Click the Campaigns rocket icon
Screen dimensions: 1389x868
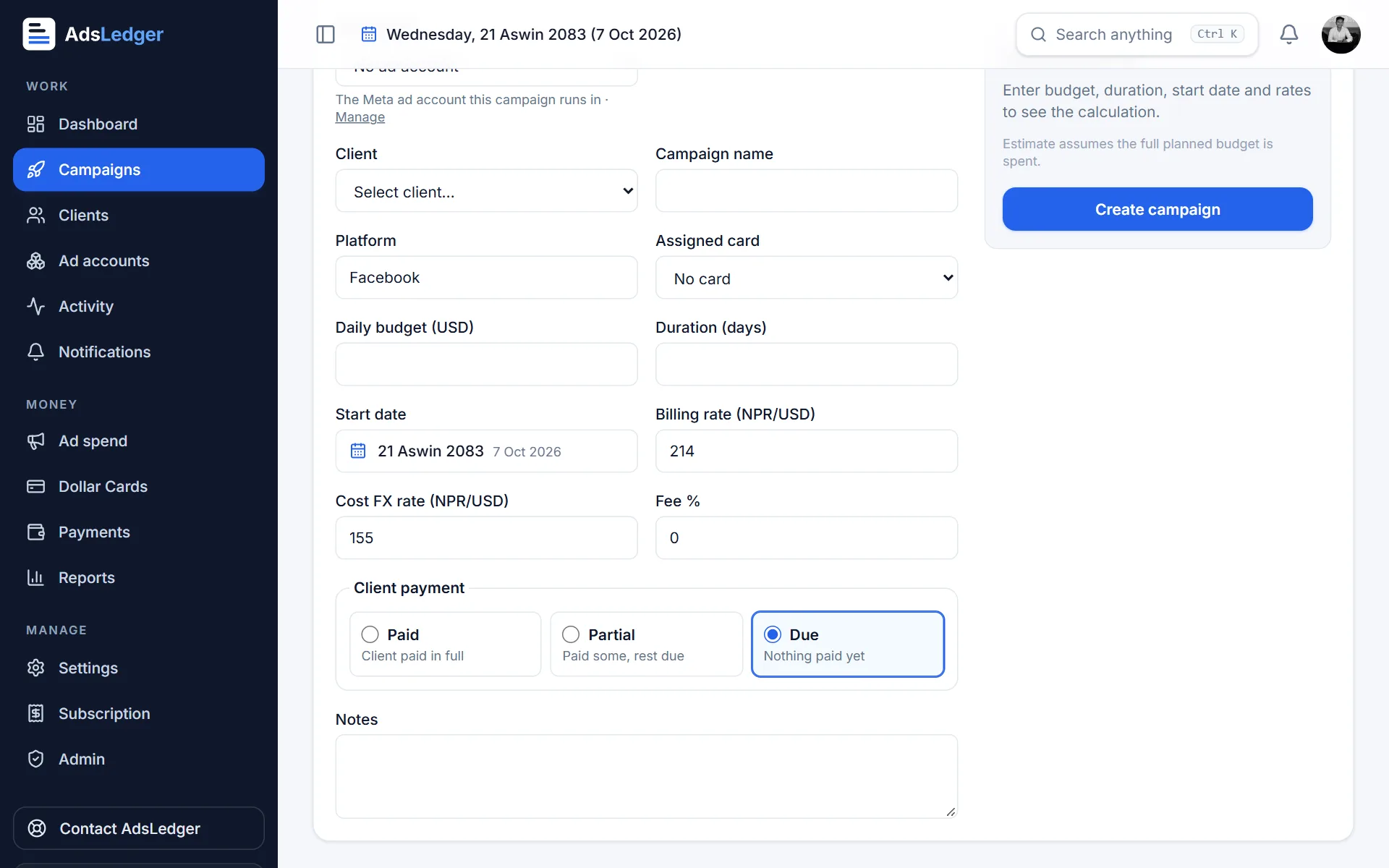[x=35, y=169]
